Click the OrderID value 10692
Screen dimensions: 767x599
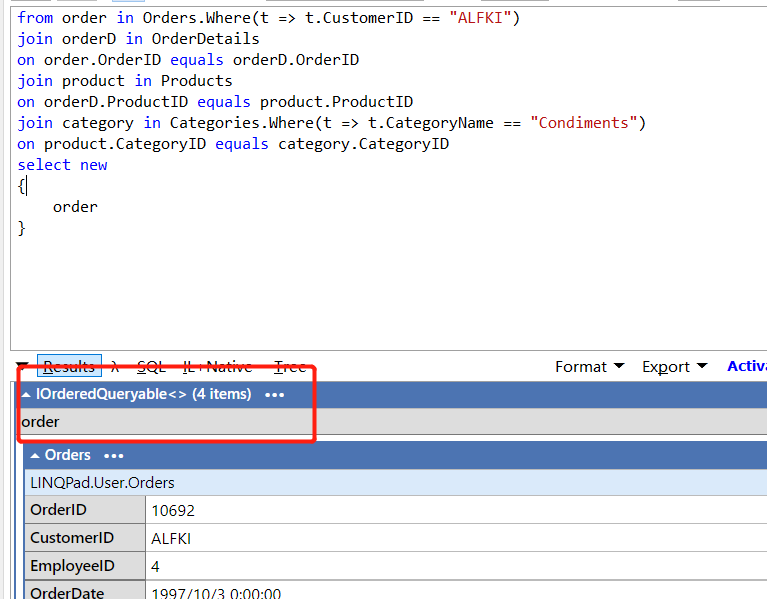point(173,510)
